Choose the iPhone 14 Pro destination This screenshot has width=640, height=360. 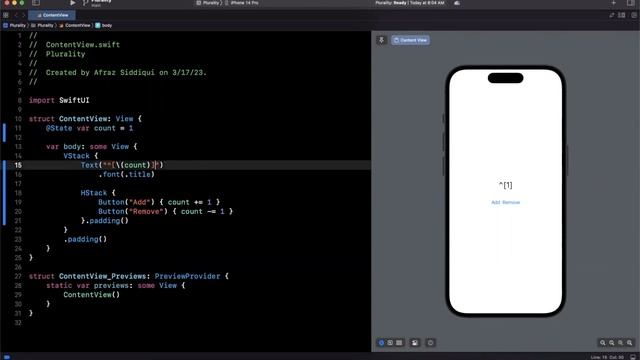[x=242, y=3]
